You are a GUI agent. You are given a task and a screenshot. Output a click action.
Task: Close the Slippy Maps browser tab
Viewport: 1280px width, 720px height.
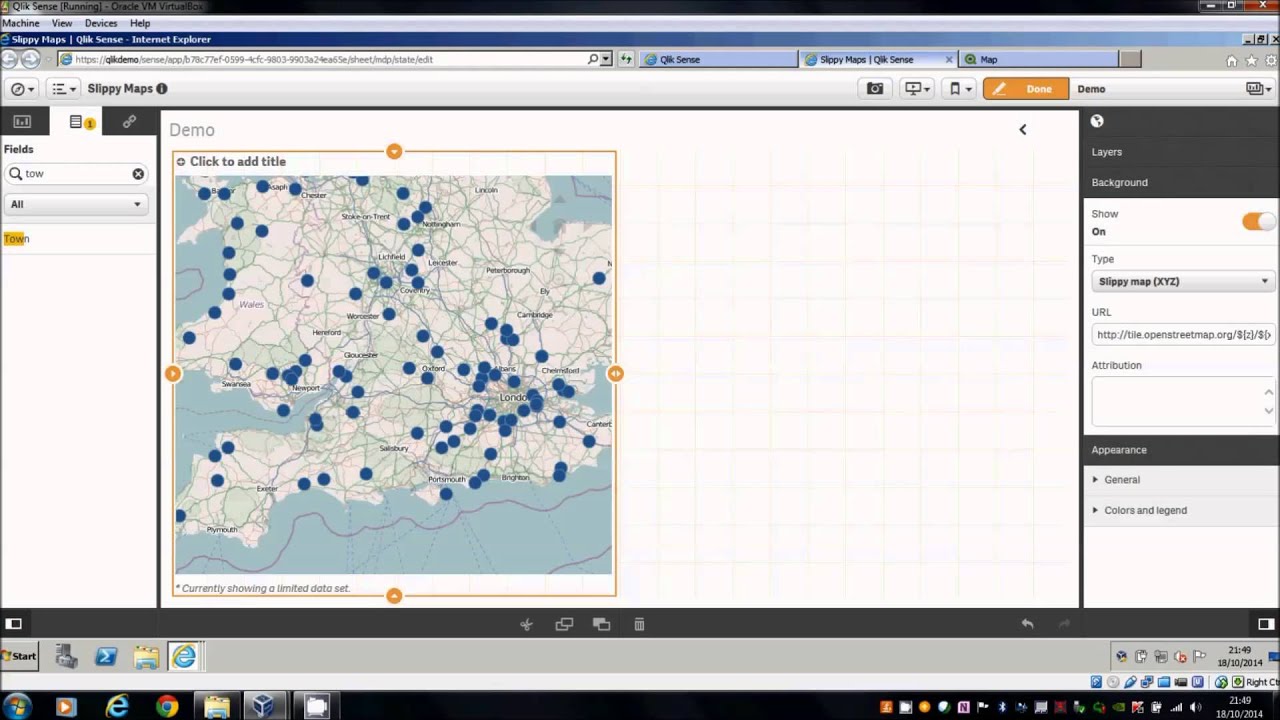coord(949,60)
